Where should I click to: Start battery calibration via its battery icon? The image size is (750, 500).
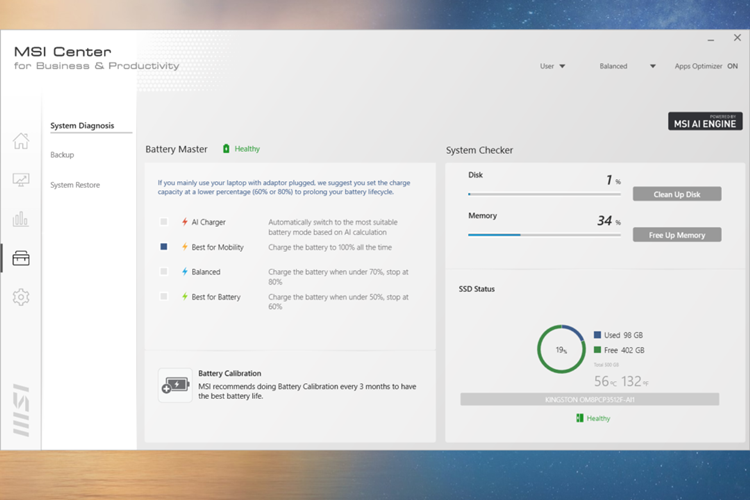175,385
